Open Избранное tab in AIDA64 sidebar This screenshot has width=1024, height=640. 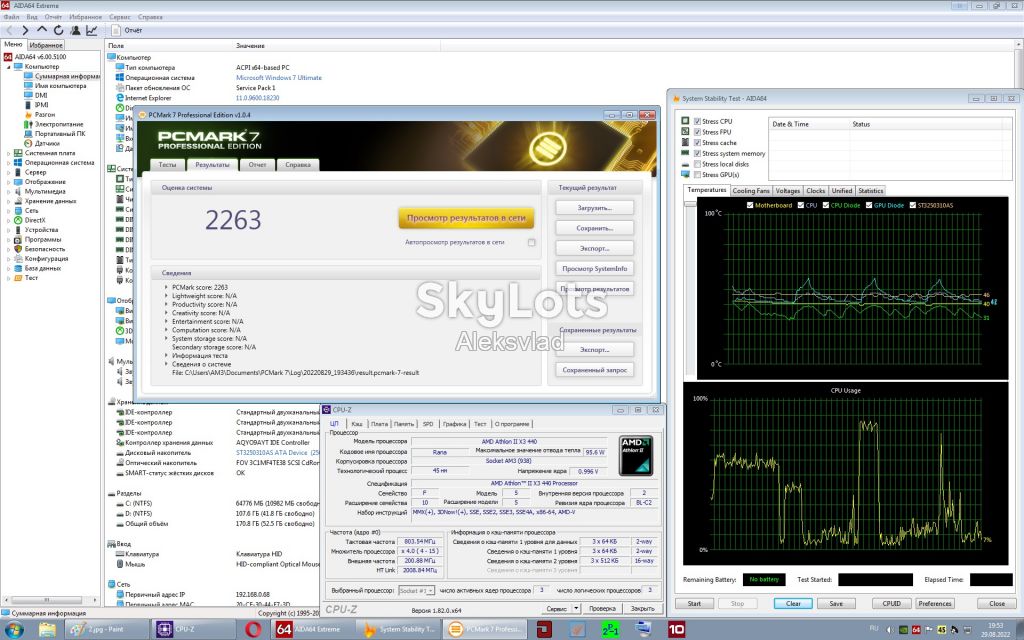tap(46, 45)
